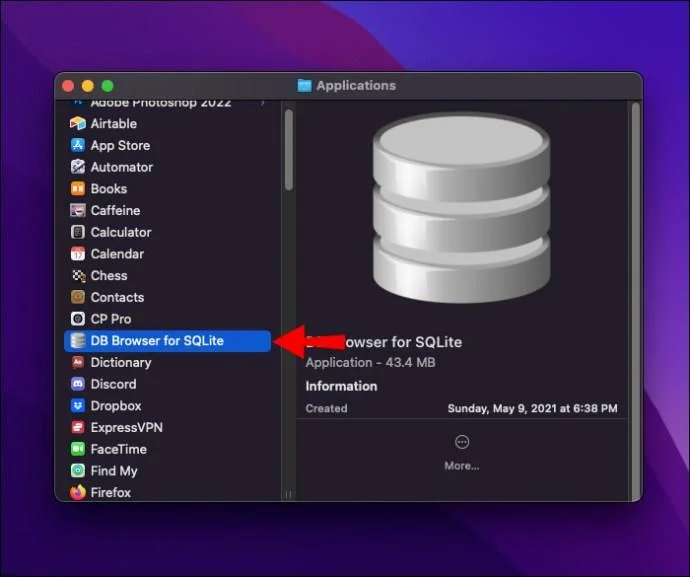Click the circled ellipsis above More
Screen dimensions: 690x577
pos(462,442)
